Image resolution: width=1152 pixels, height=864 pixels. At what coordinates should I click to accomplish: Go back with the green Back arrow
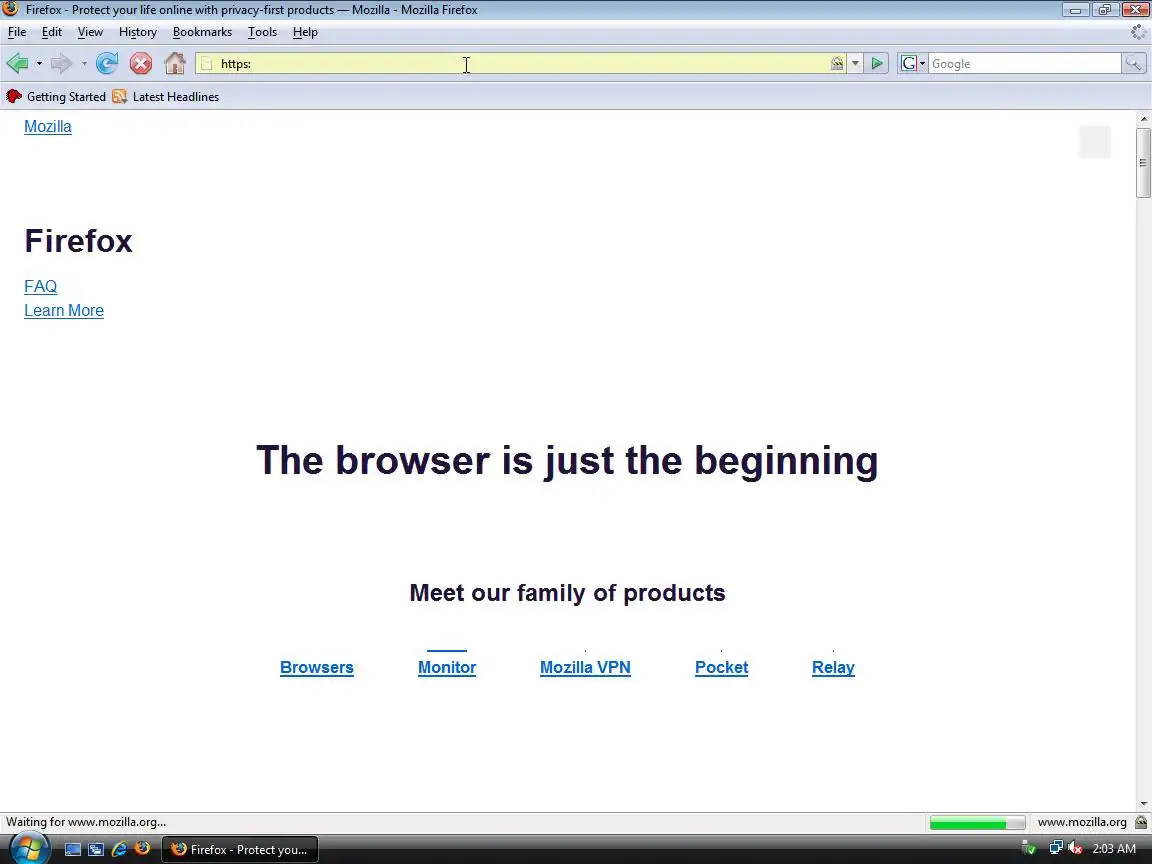click(x=18, y=64)
